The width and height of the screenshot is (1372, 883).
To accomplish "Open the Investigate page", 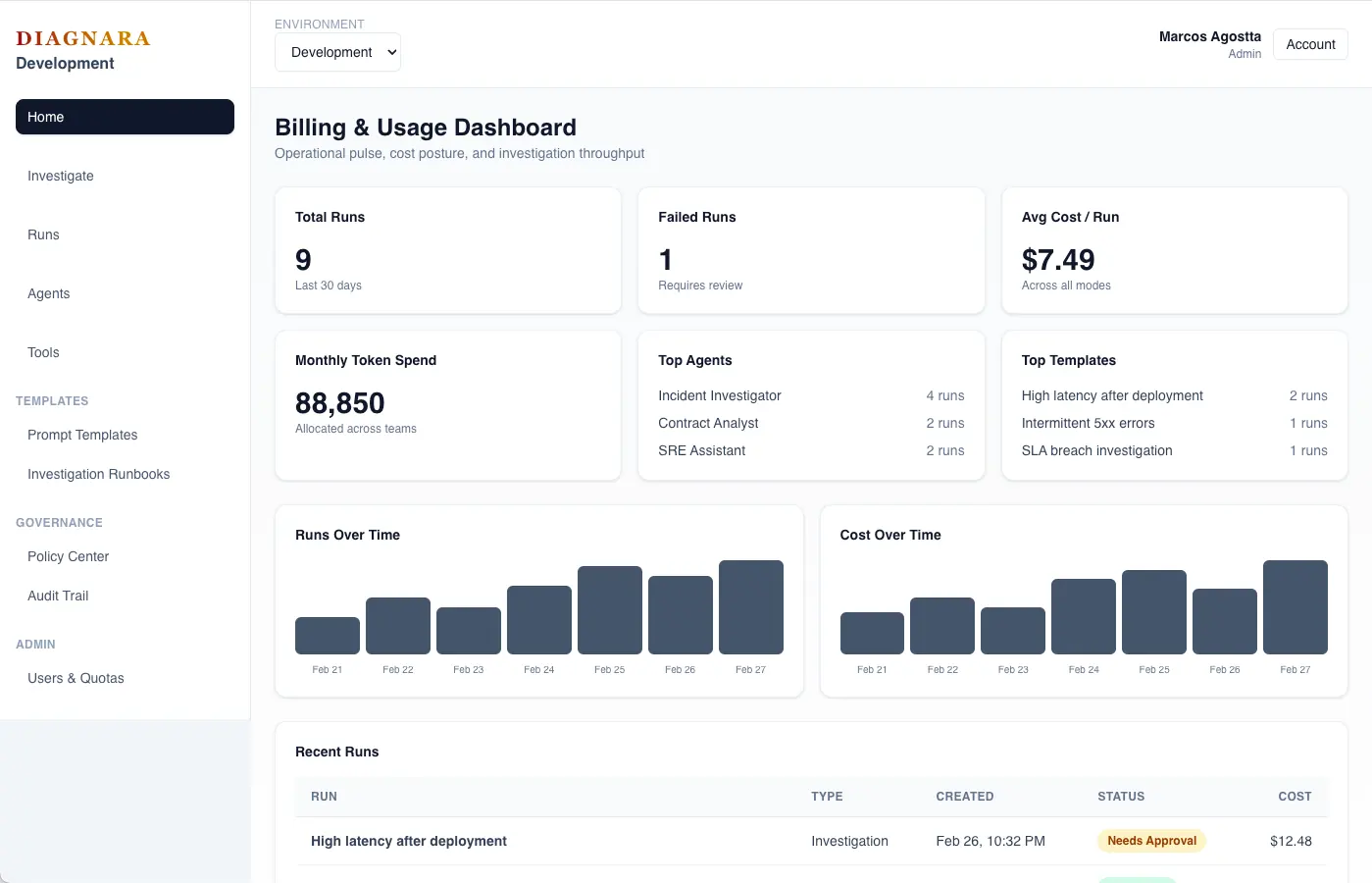I will click(x=61, y=176).
